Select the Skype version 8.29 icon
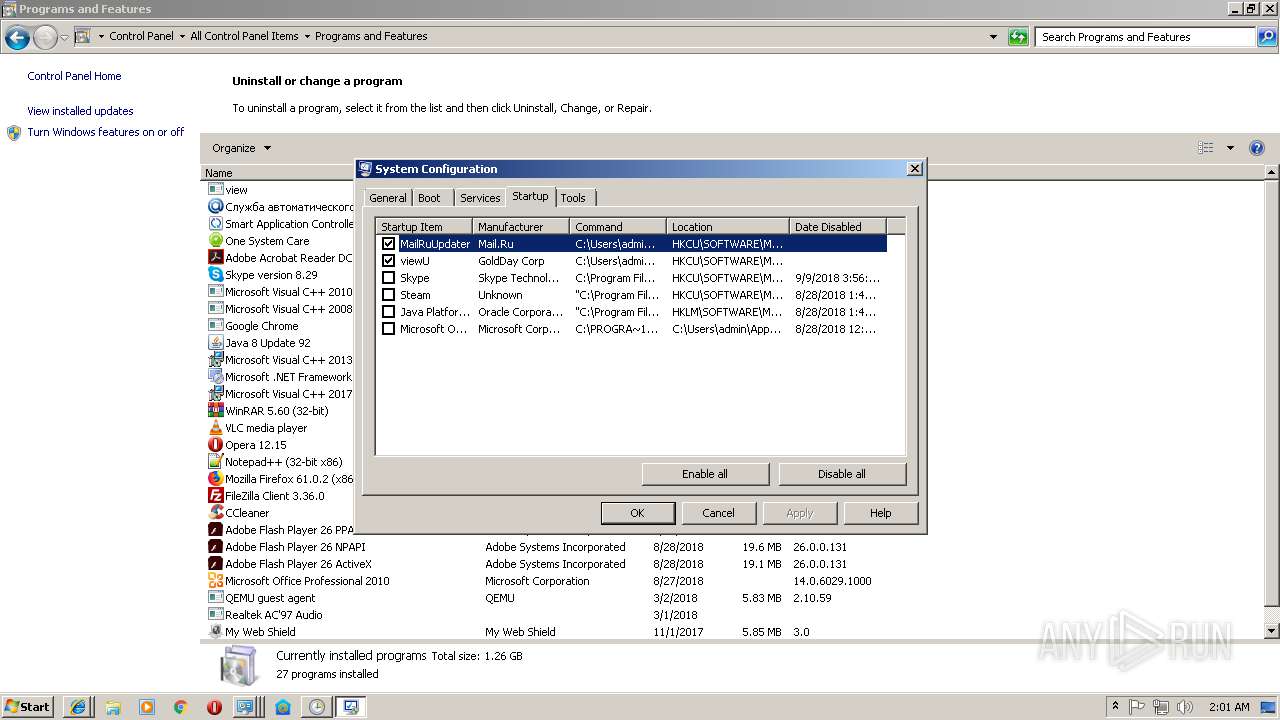Screen dimensions: 1280x720 [216, 275]
